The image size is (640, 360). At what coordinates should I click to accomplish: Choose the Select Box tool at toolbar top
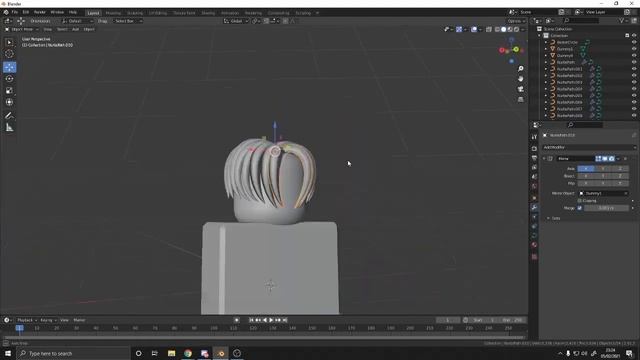pos(9,42)
